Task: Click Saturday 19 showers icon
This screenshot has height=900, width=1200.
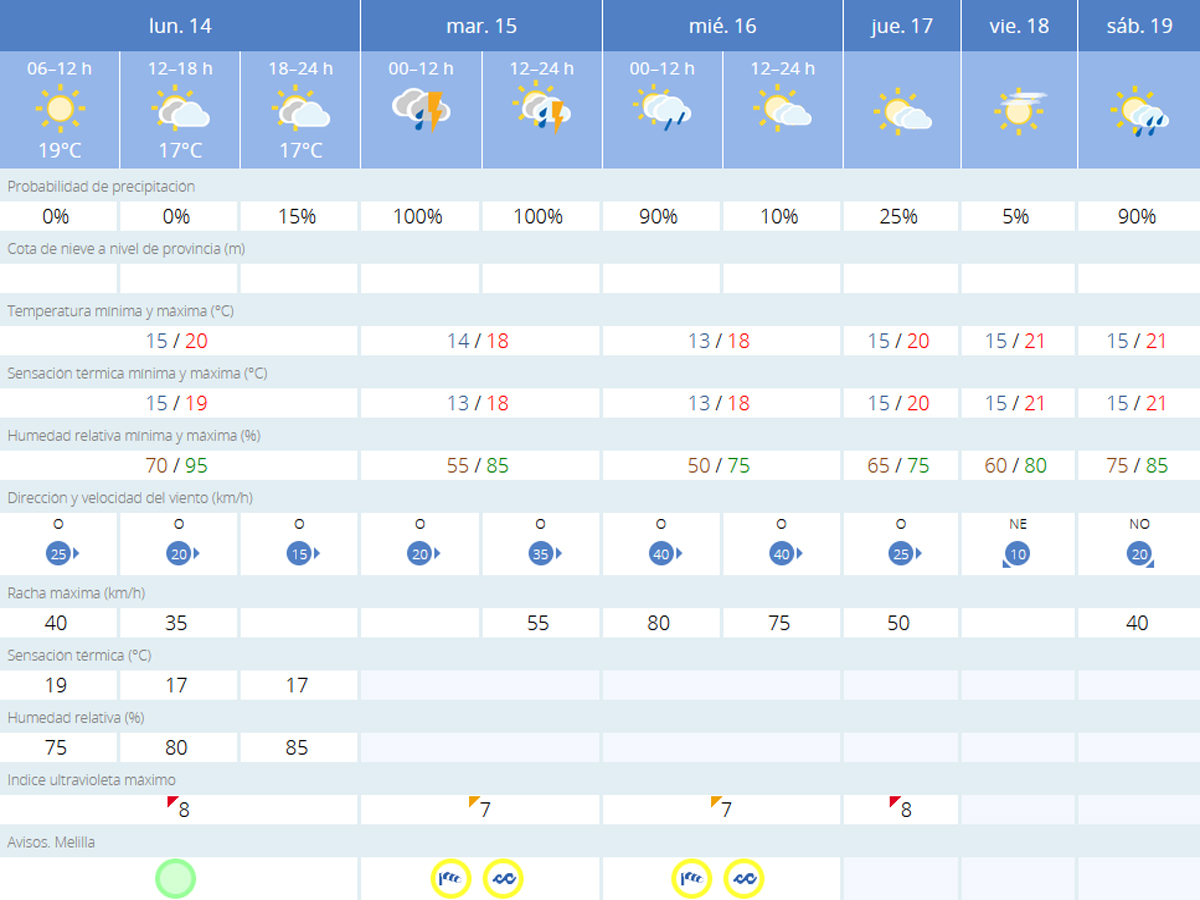Action: [1139, 113]
